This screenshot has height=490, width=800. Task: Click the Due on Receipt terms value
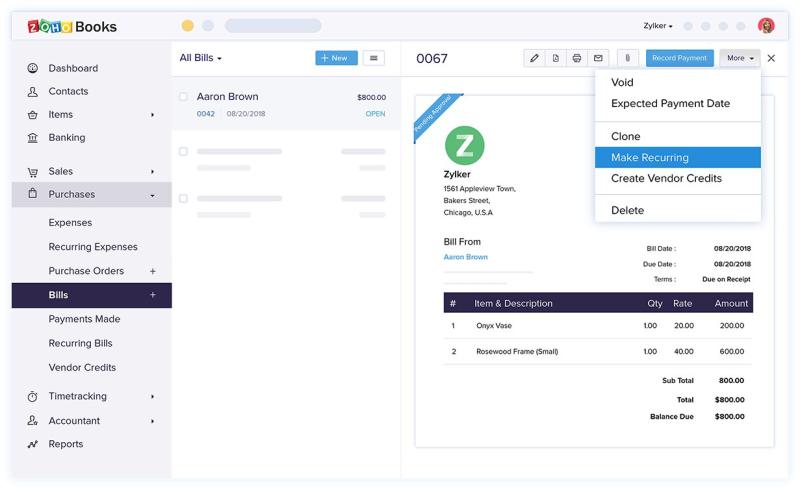[x=726, y=279]
